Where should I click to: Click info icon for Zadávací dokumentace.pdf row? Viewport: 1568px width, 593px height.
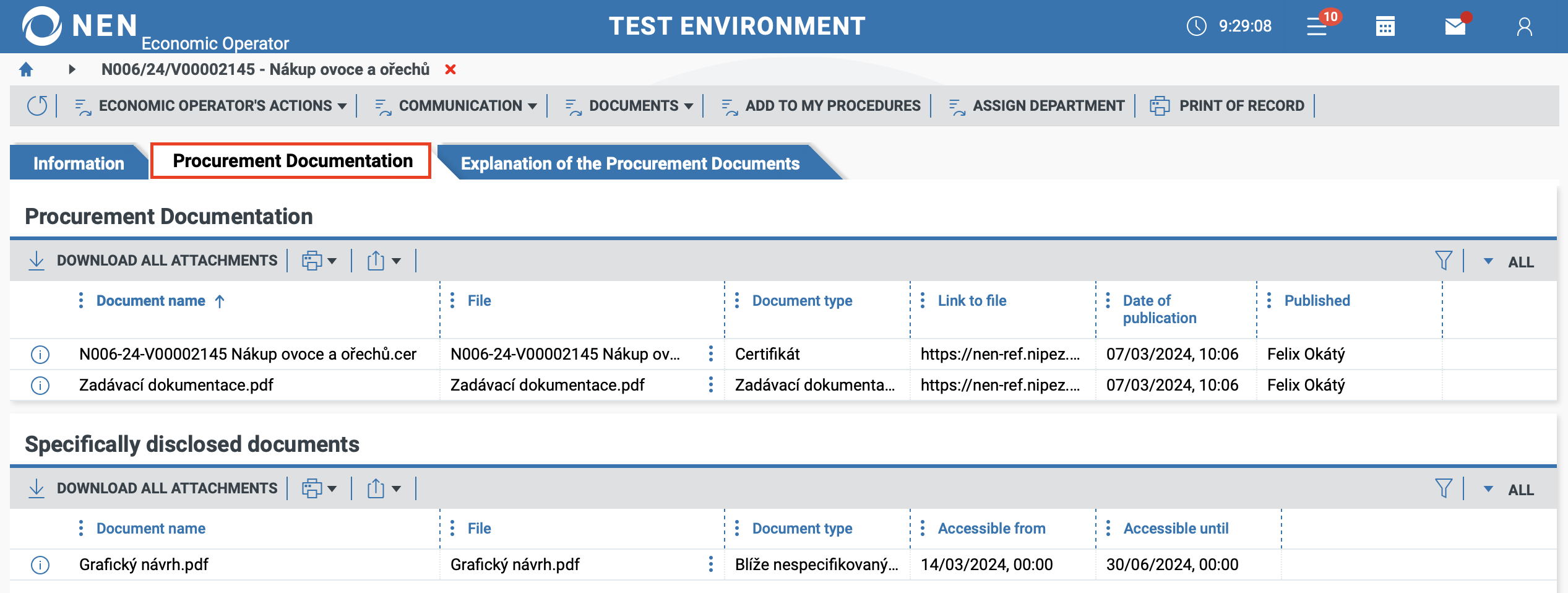[x=40, y=386]
